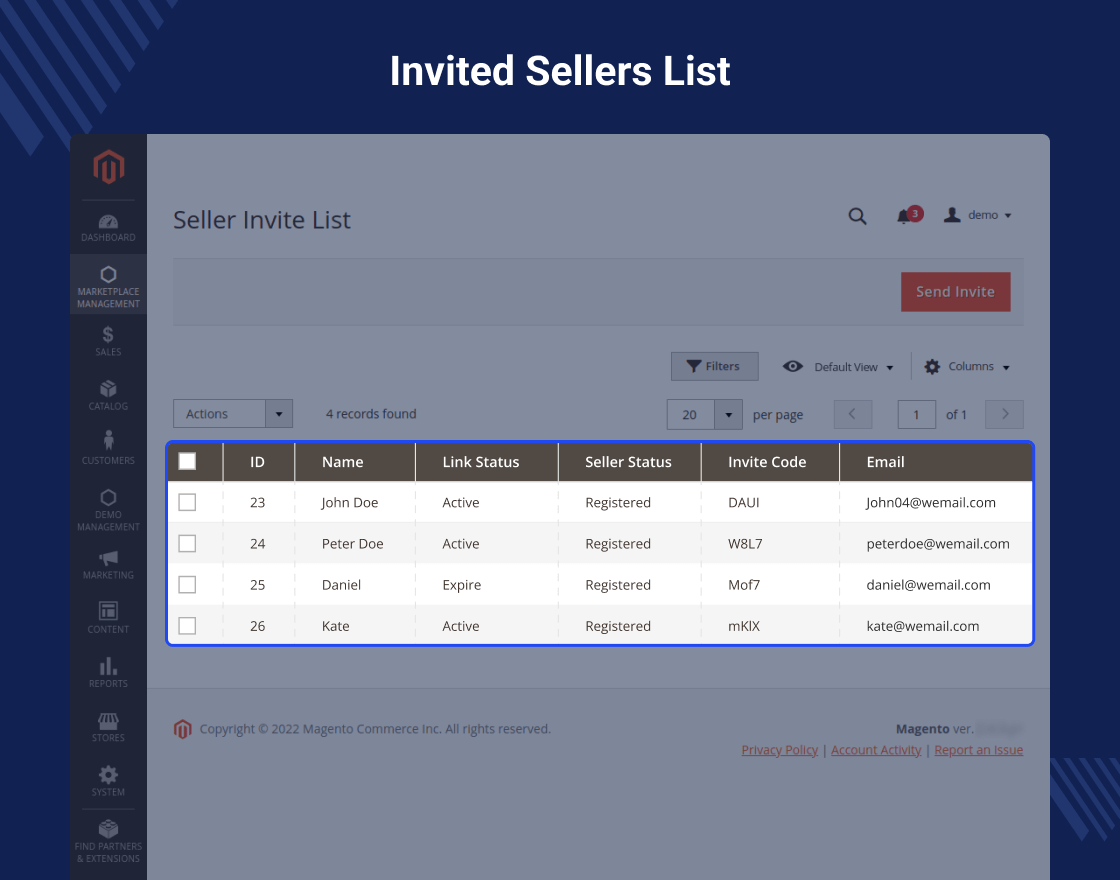Click the invite code mKlX
The image size is (1120, 880).
(744, 626)
